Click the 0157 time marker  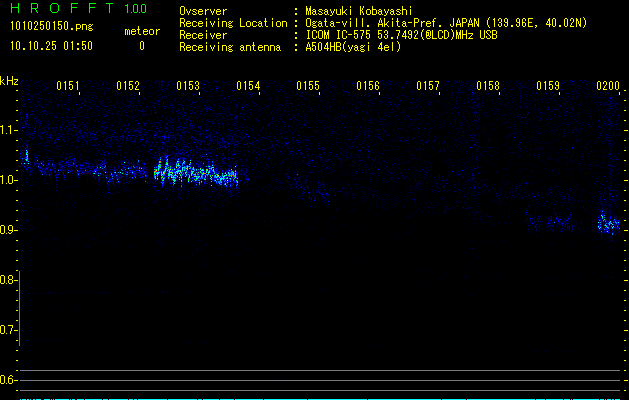[428, 86]
